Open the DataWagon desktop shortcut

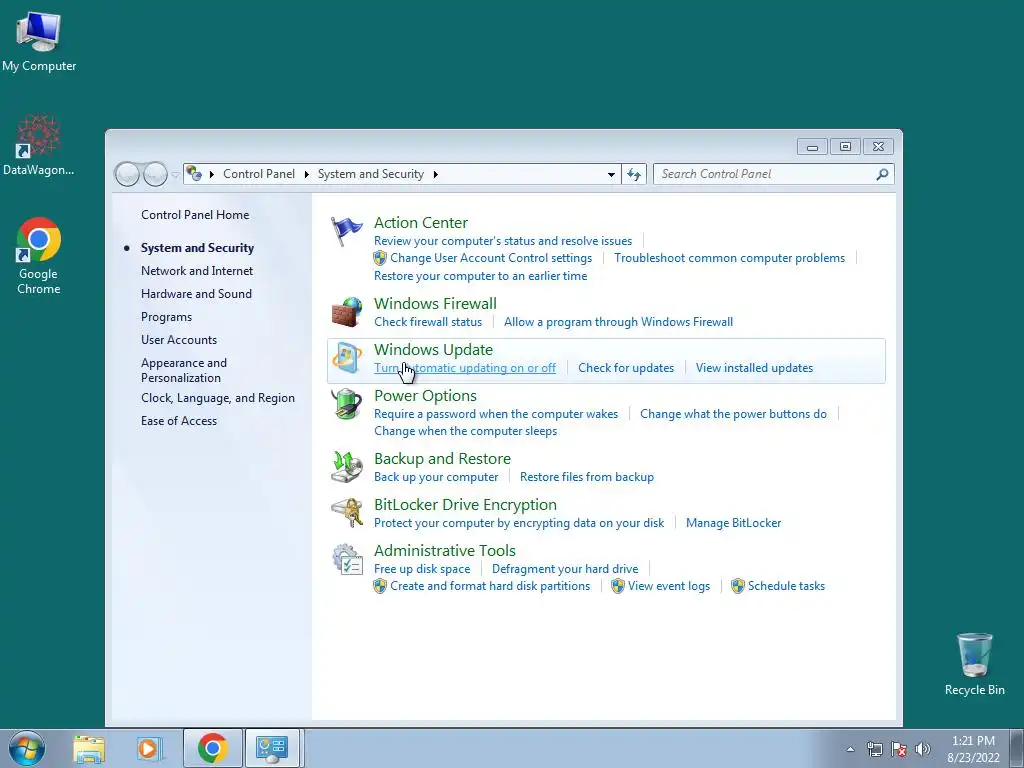click(39, 145)
